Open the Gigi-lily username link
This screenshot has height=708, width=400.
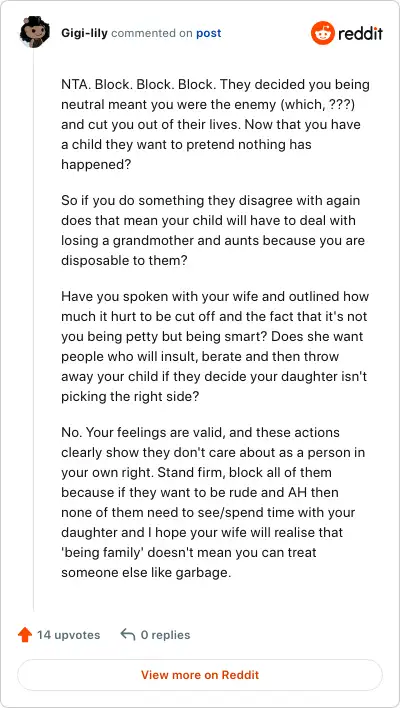coord(84,33)
